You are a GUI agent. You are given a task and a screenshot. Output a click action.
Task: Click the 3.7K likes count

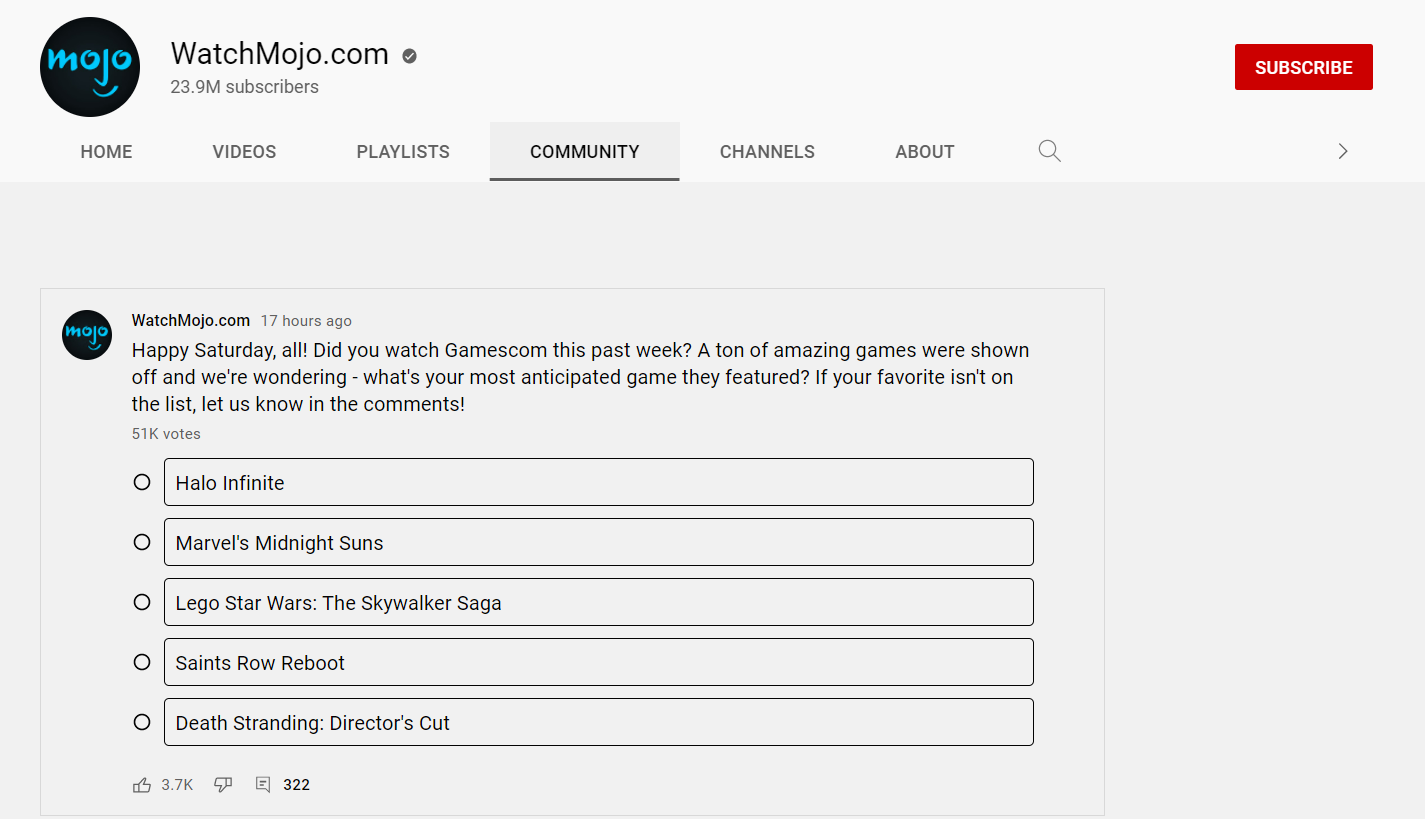click(x=177, y=785)
